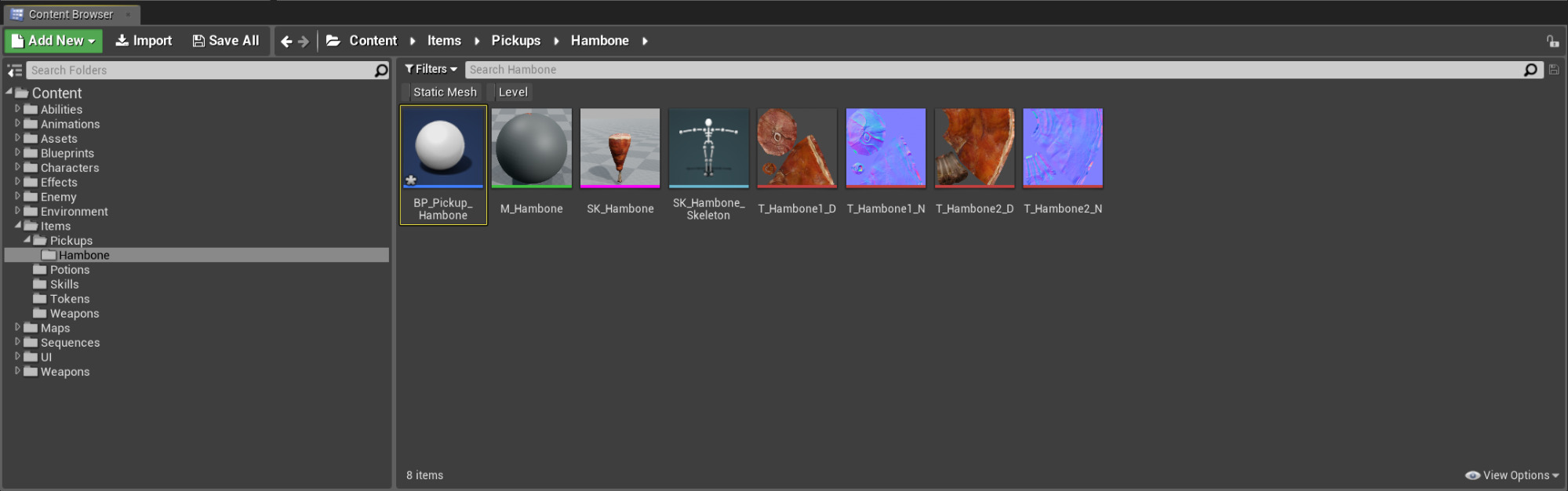
Task: Select the Content Browser tab
Action: coord(71,14)
